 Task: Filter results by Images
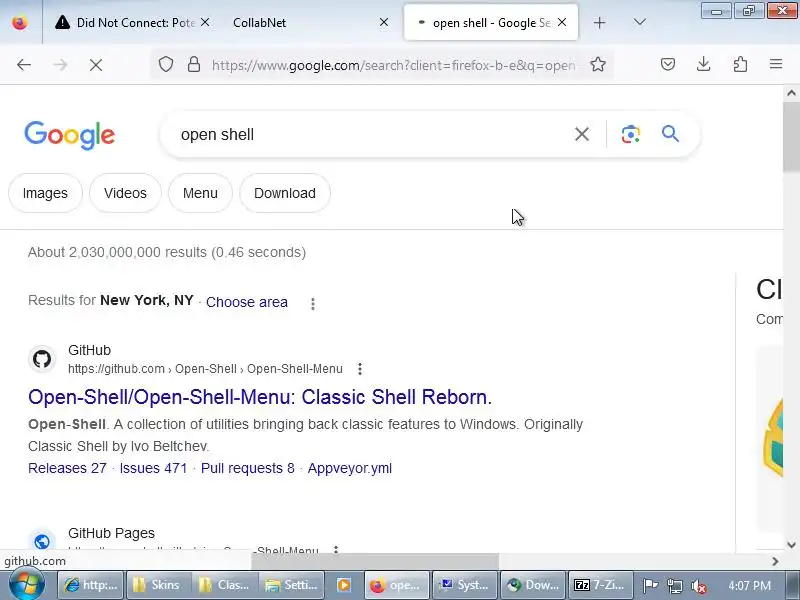(45, 193)
